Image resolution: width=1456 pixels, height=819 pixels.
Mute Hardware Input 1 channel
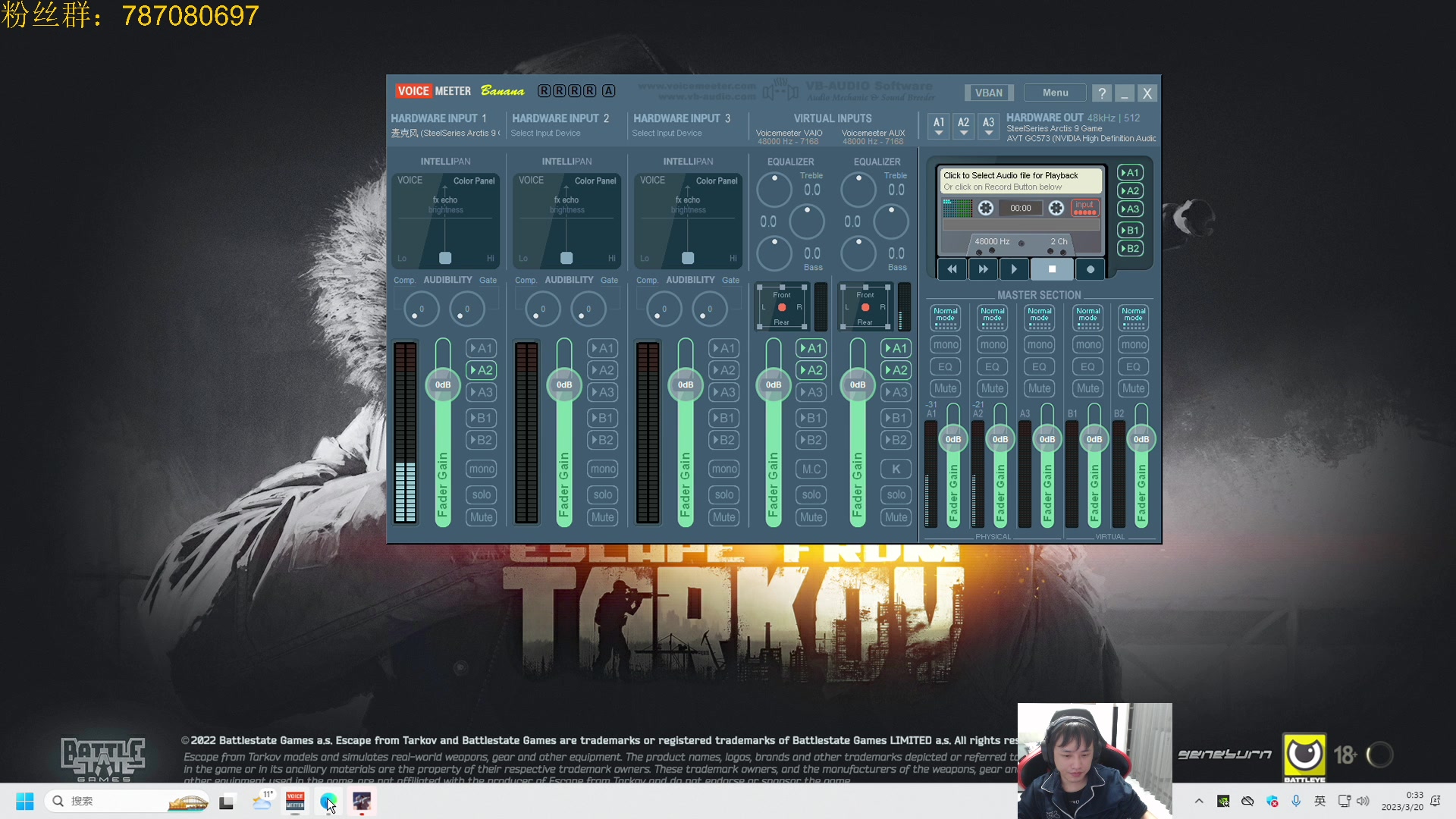tap(482, 517)
